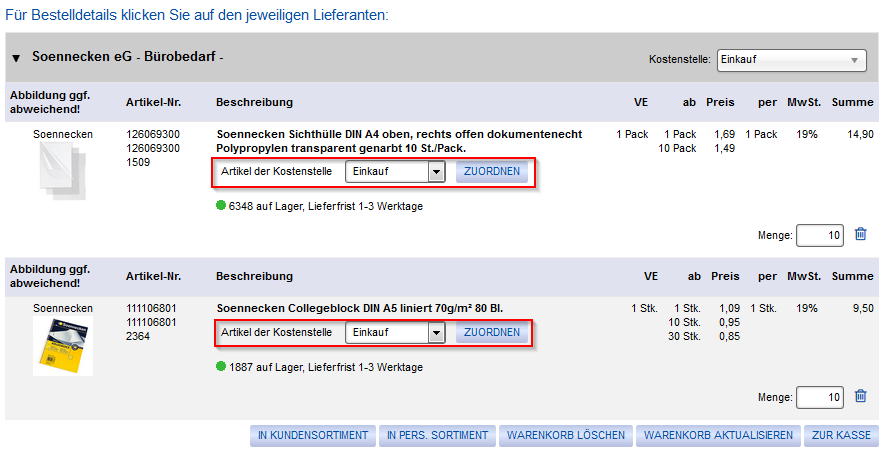Image resolution: width=883 pixels, height=454 pixels.
Task: Edit Menge field for Sichthülle item
Action: pyautogui.click(x=820, y=235)
